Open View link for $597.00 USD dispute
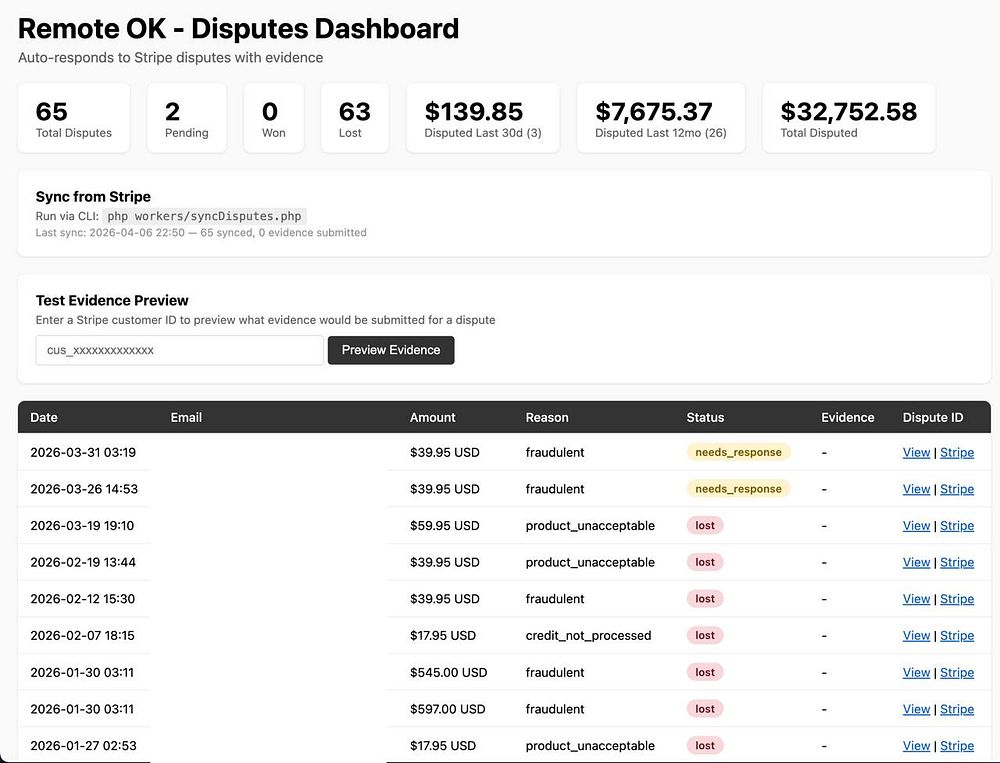Viewport: 1000px width, 763px height. (x=916, y=709)
